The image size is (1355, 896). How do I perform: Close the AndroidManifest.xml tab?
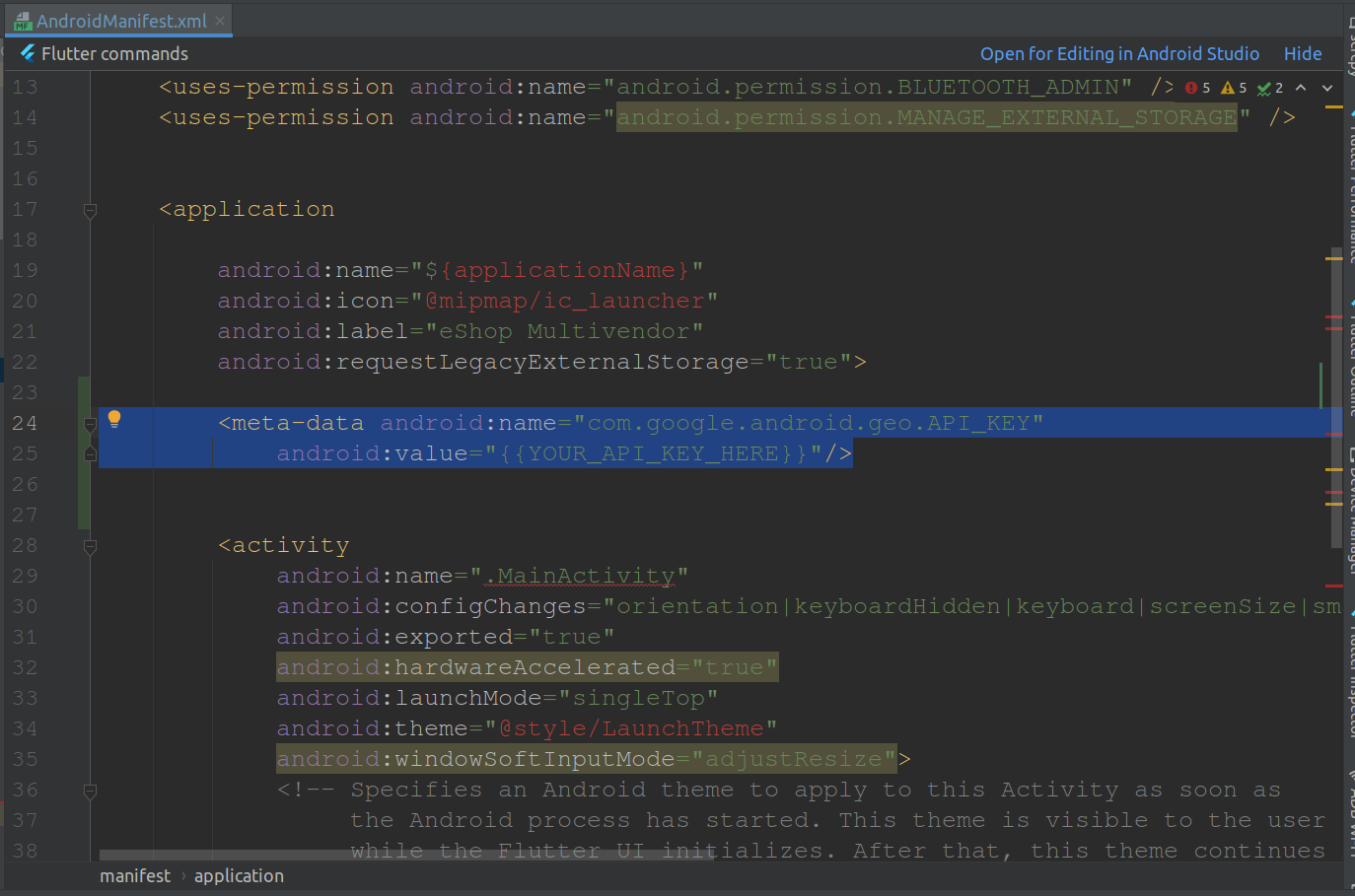(x=220, y=21)
